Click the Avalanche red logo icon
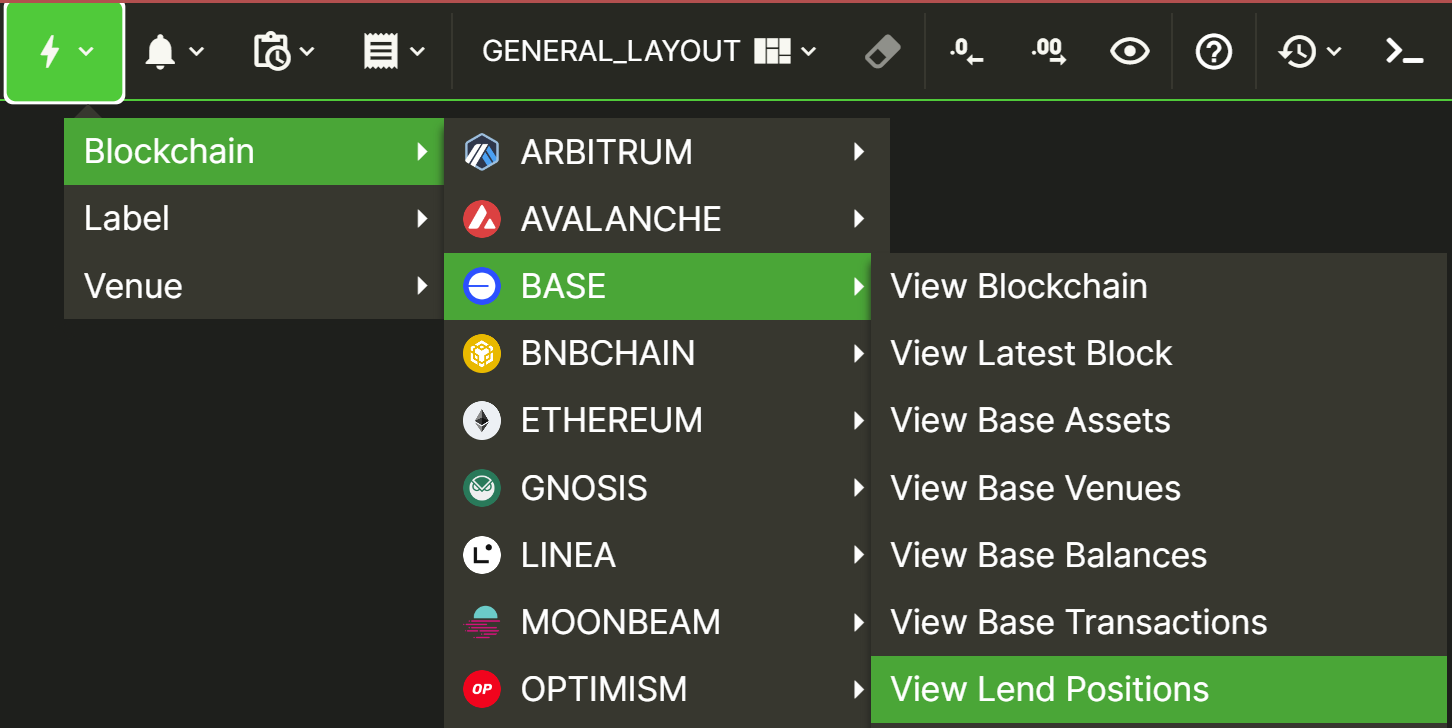1452x728 pixels. tap(482, 219)
